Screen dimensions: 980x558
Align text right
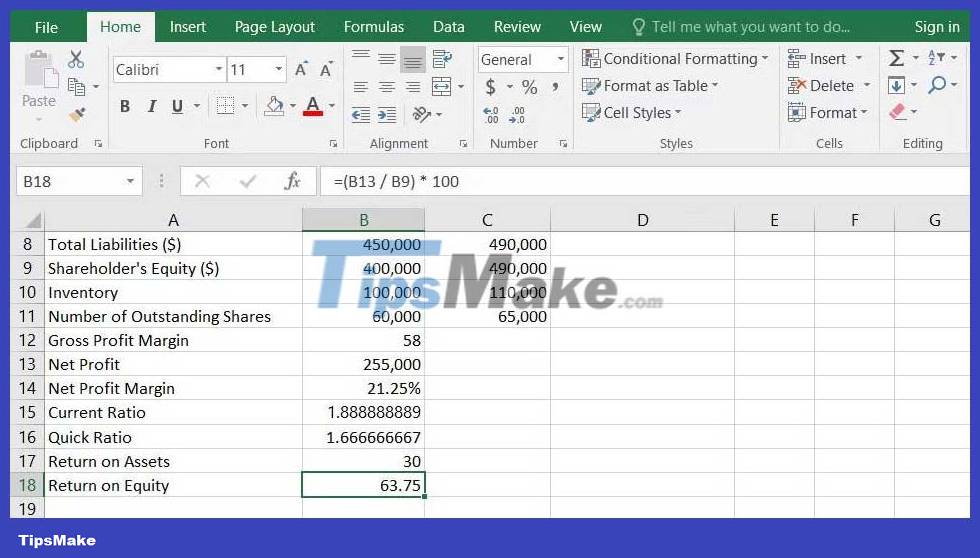pos(413,87)
